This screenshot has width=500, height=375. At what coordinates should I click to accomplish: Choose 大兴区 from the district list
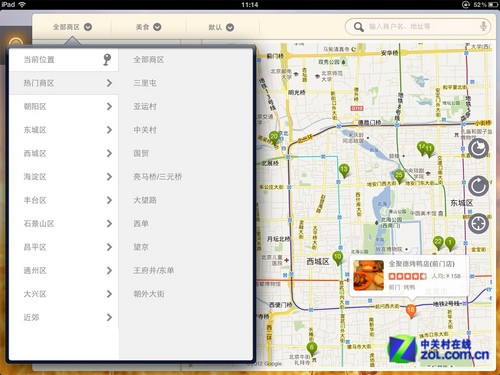[64, 294]
